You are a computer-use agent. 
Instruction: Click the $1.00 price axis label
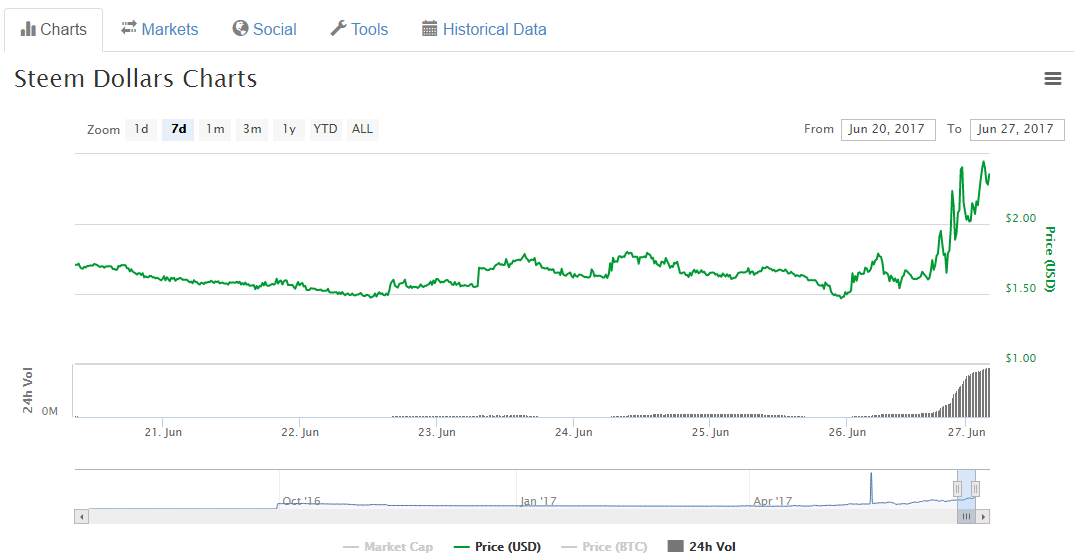[x=1021, y=359]
